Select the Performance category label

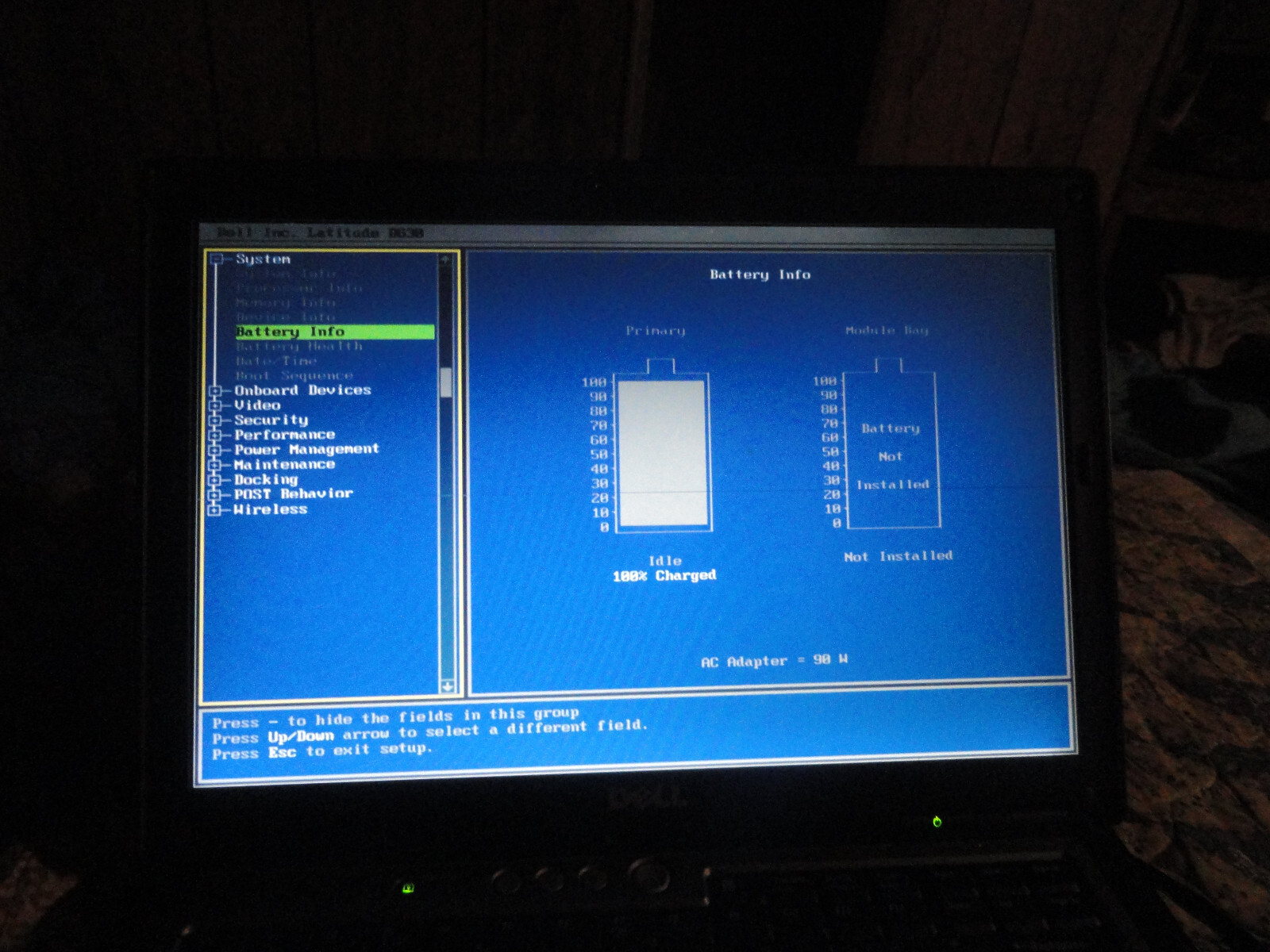284,435
